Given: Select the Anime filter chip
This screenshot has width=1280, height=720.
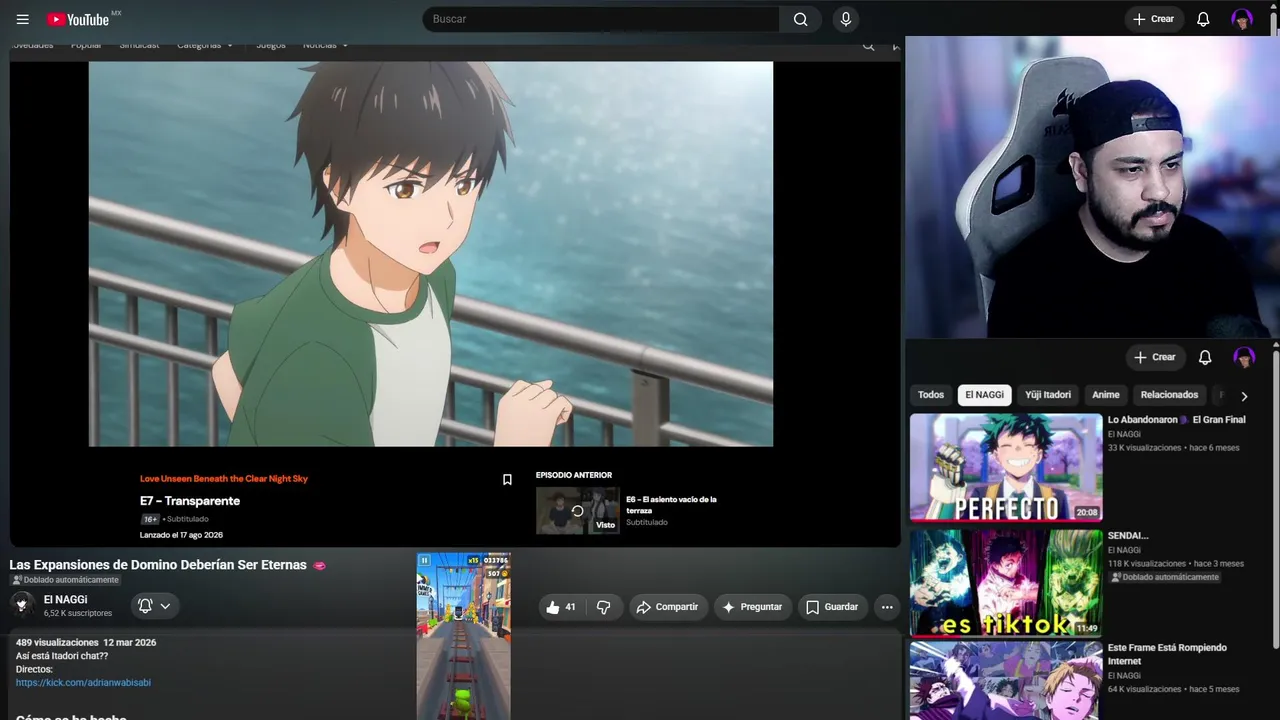Looking at the screenshot, I should point(1106,395).
